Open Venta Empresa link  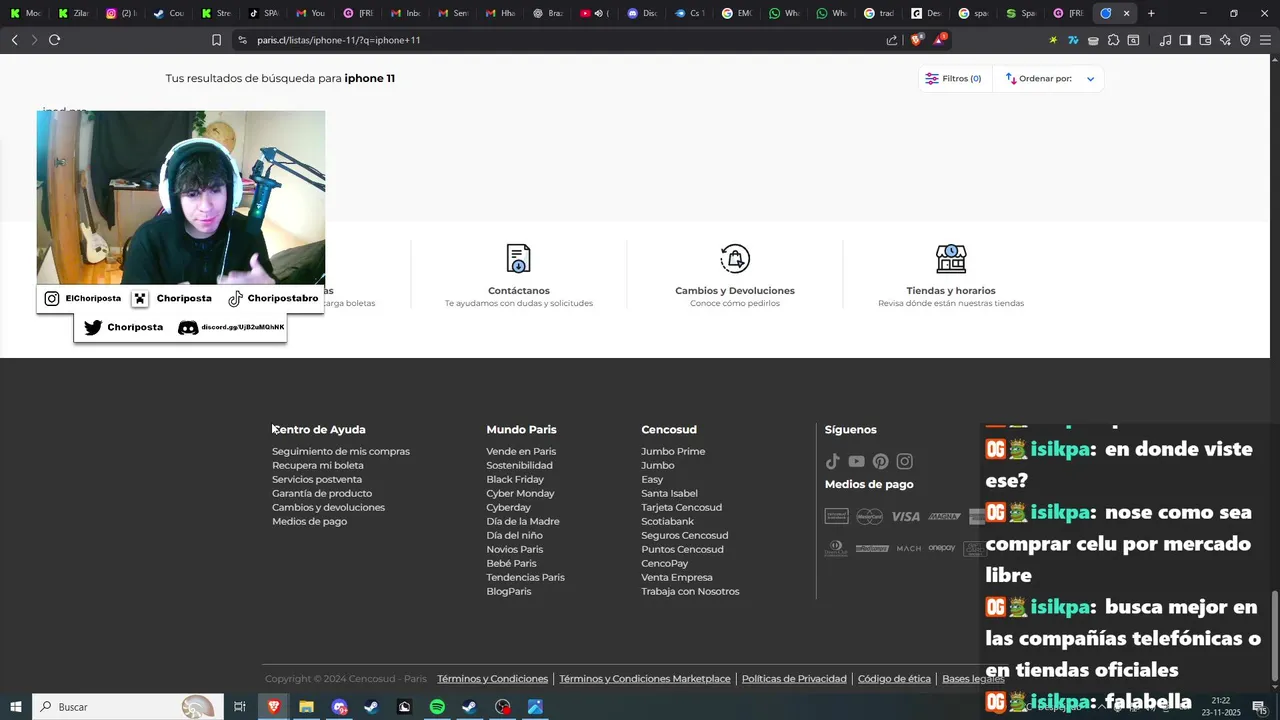click(x=677, y=577)
